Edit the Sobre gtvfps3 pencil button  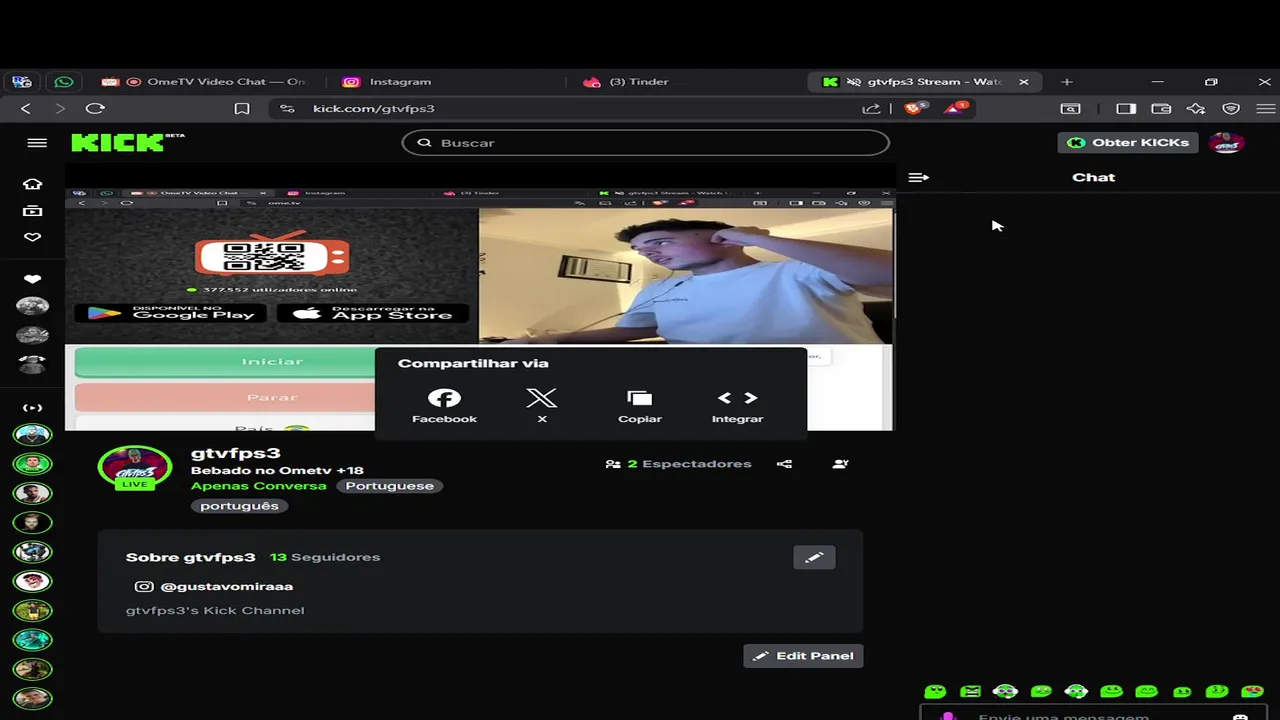click(814, 557)
